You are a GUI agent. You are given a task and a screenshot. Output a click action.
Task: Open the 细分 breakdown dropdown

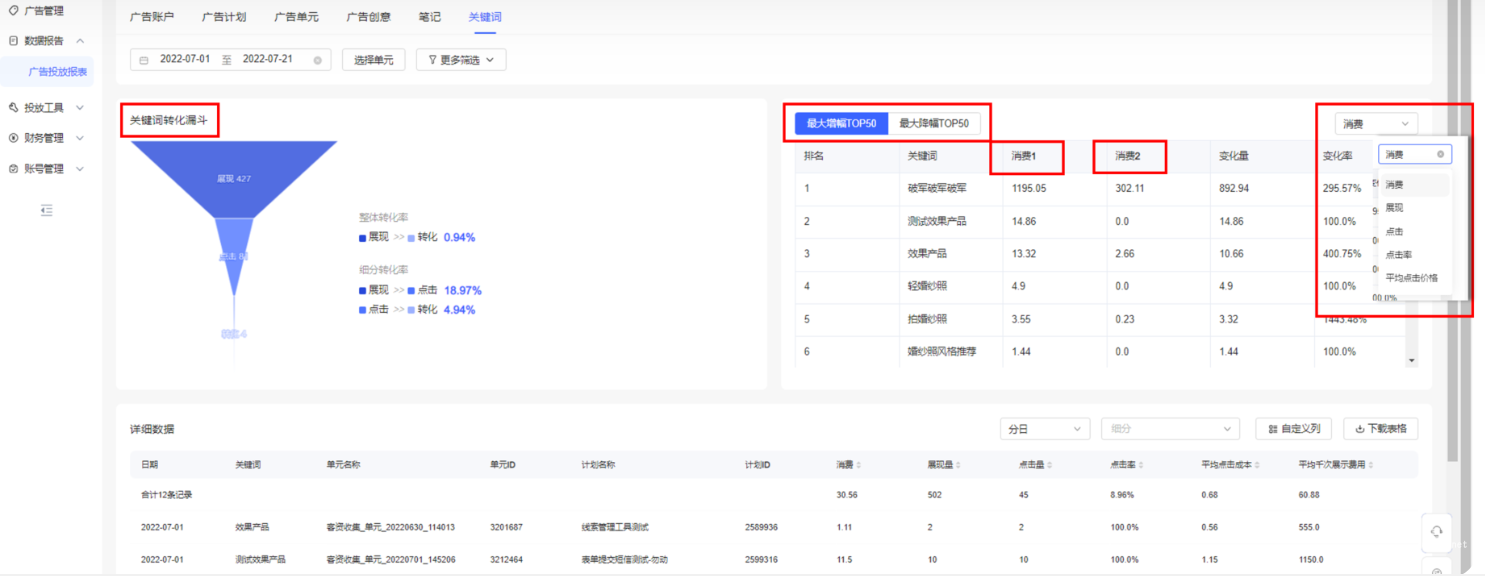[1169, 429]
